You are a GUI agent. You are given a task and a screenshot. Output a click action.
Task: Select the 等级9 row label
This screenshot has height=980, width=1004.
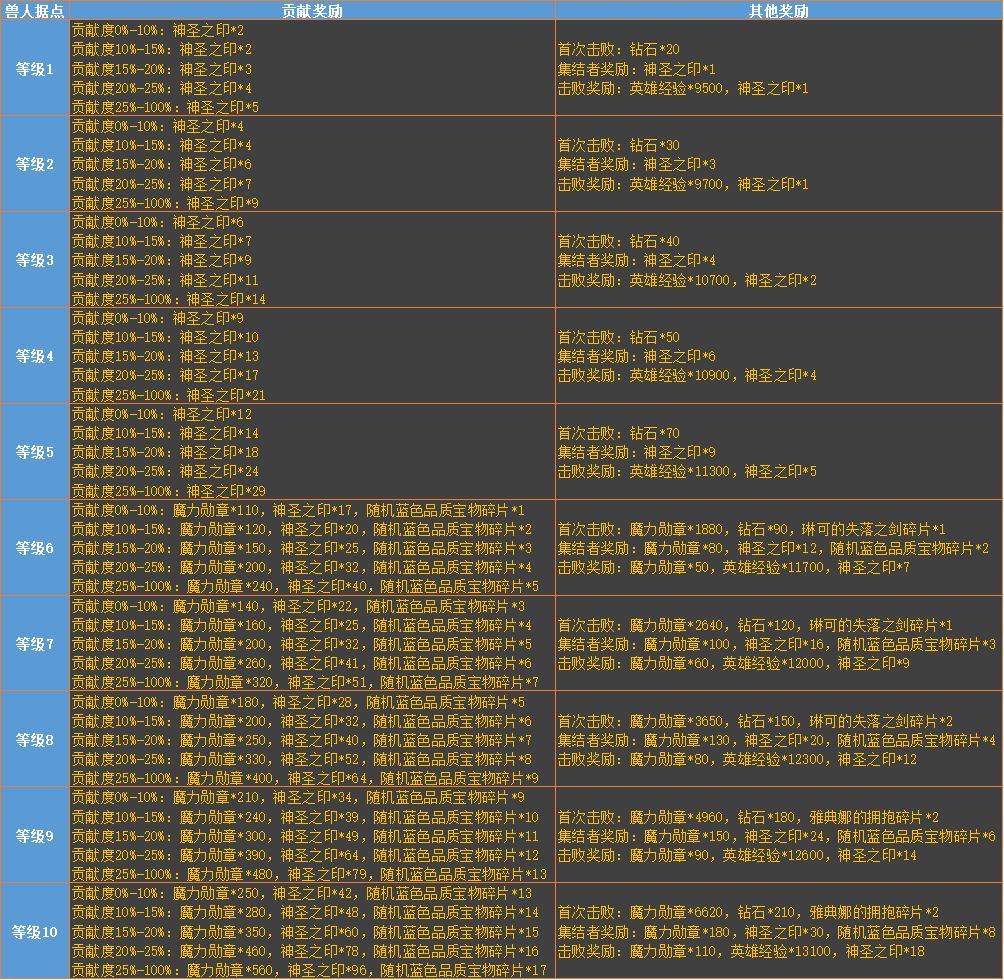click(35, 836)
